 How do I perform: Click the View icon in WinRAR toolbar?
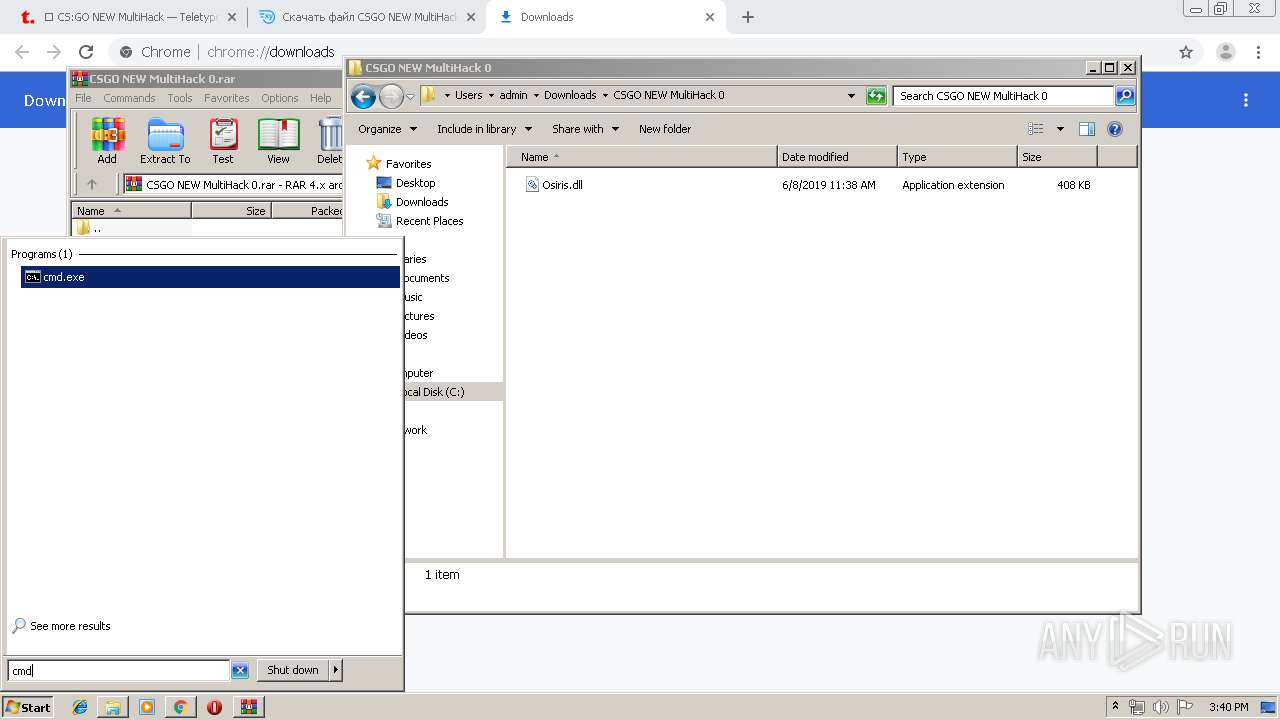coord(278,141)
